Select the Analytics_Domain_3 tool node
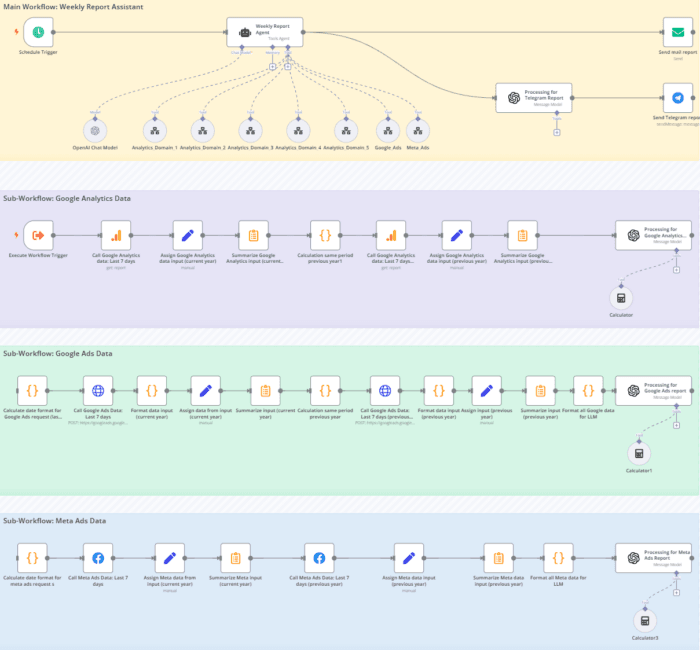This screenshot has width=700, height=650. point(250,131)
